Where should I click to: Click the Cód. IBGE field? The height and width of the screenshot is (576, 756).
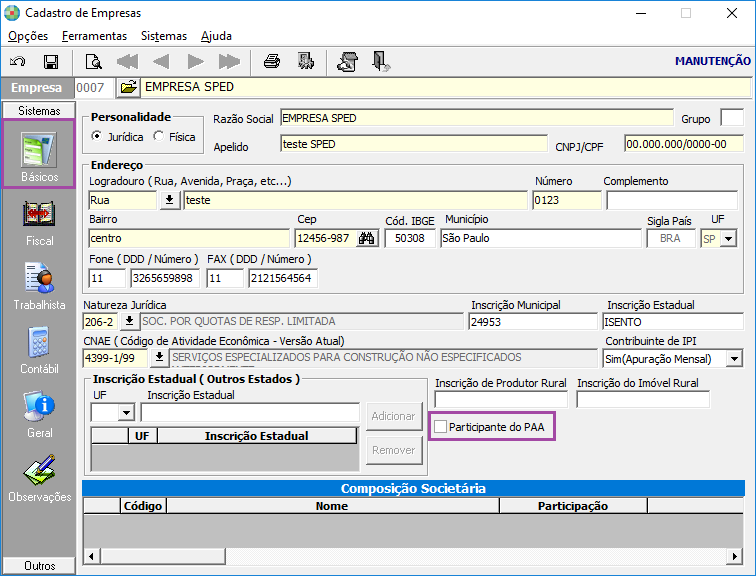[410, 238]
